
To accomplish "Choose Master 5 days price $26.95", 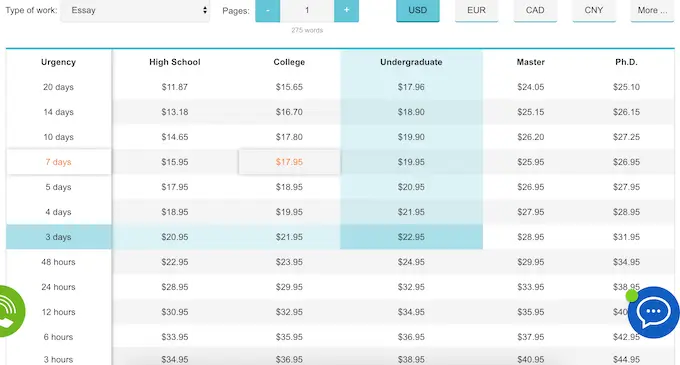I will [x=530, y=187].
